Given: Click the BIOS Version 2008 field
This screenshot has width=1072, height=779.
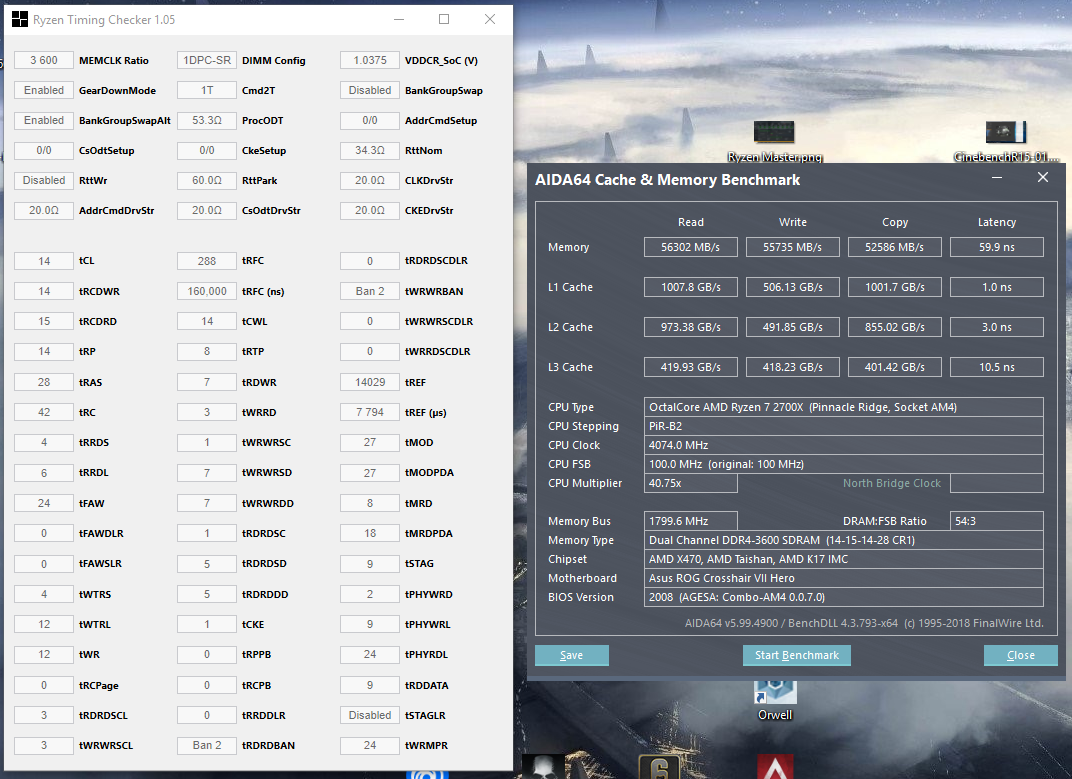Looking at the screenshot, I should click(844, 597).
